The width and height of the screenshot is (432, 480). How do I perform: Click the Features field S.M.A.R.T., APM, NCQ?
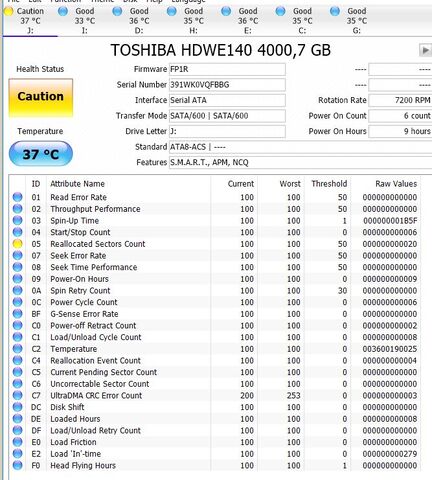tap(300, 163)
